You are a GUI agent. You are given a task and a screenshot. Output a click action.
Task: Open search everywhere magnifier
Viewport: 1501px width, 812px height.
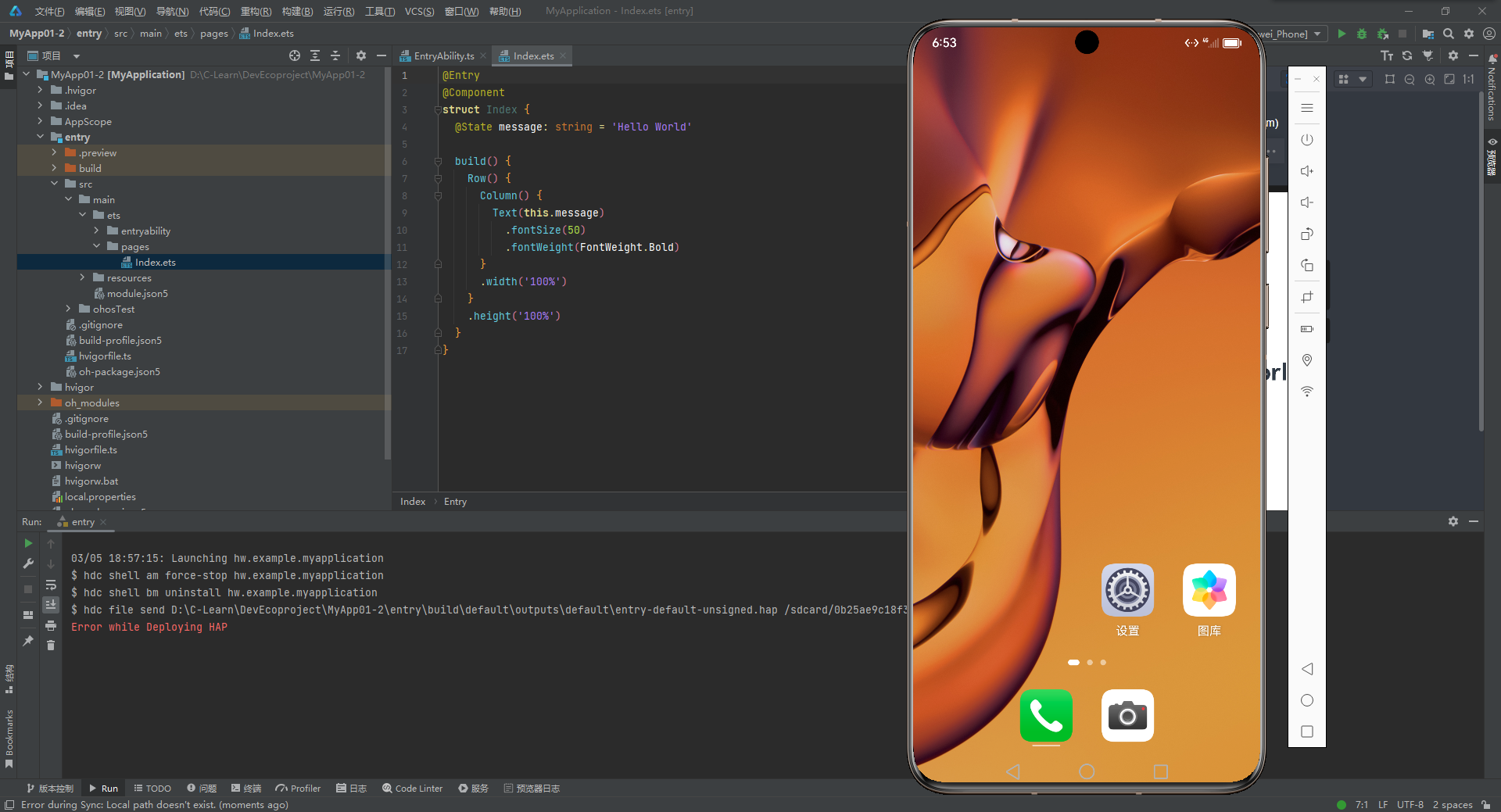point(1449,34)
